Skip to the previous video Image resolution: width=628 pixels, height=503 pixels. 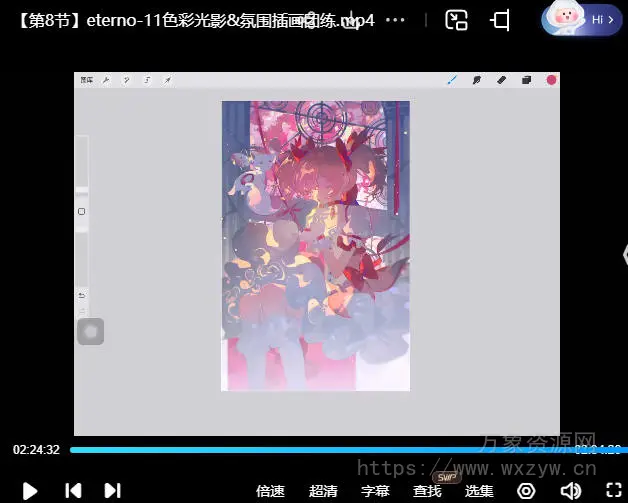(x=73, y=490)
